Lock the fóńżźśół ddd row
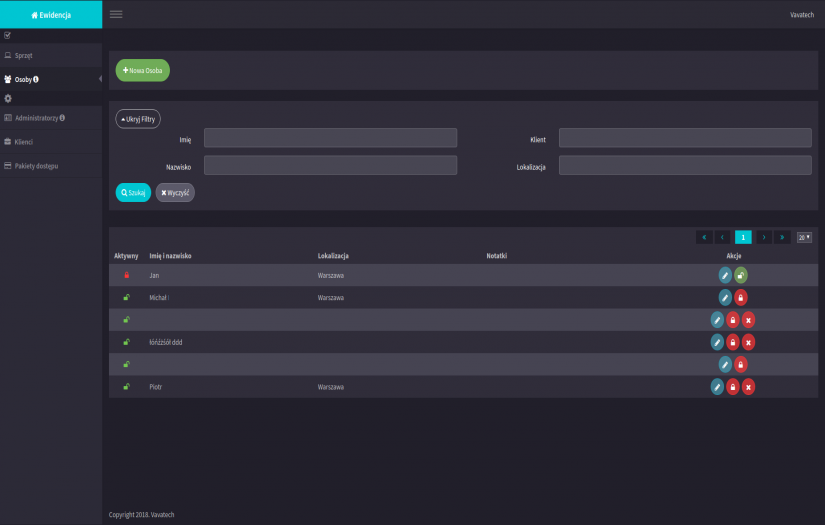The height and width of the screenshot is (525, 825). (x=733, y=342)
